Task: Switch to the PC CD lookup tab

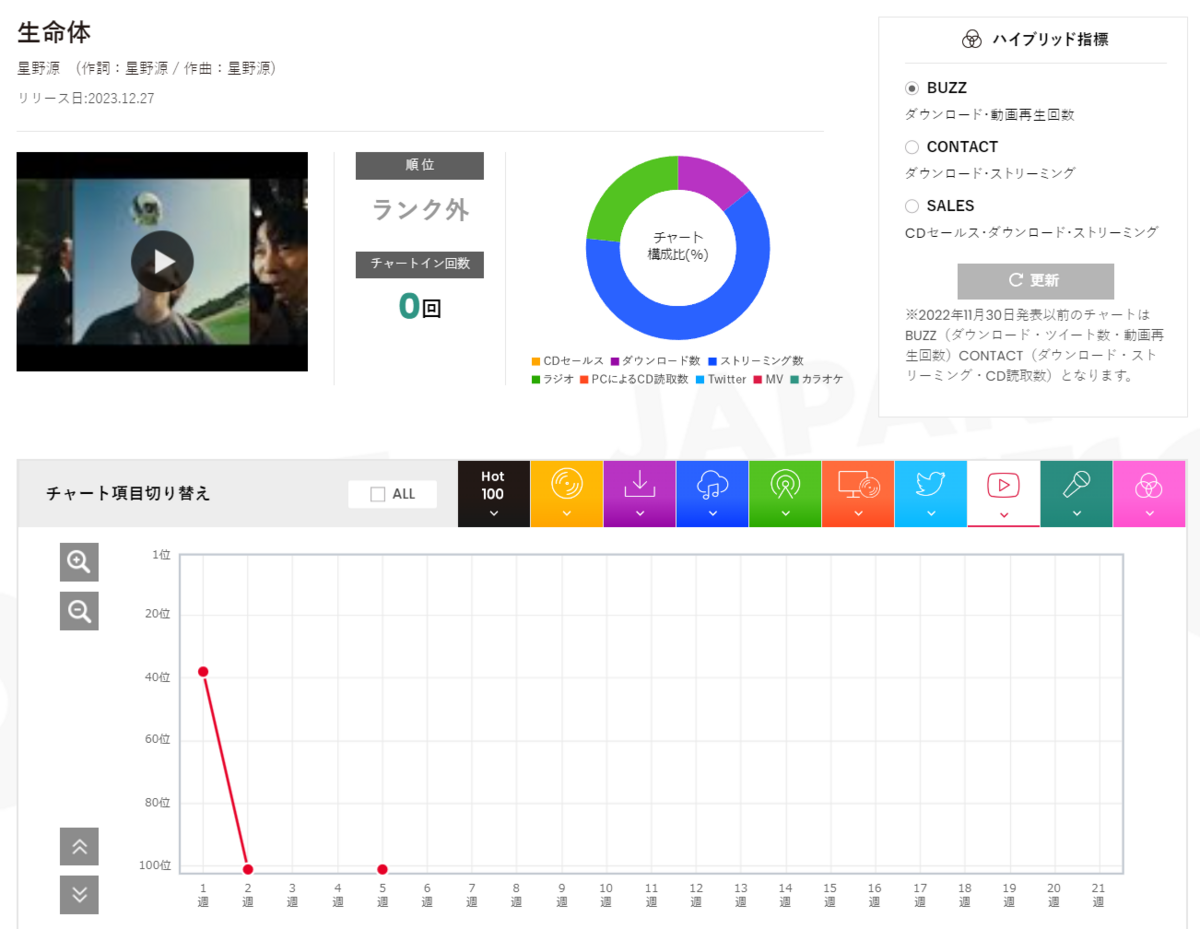Action: 858,494
